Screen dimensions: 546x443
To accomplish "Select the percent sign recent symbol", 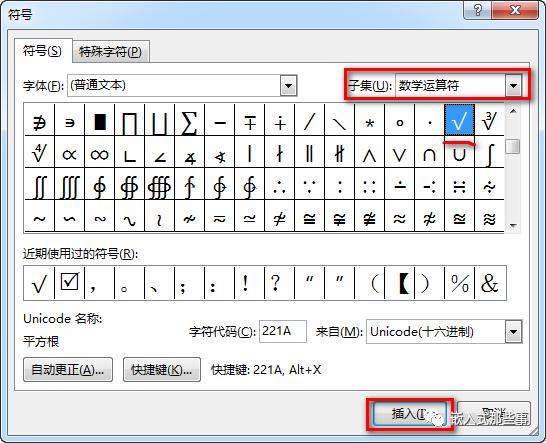I will [460, 283].
